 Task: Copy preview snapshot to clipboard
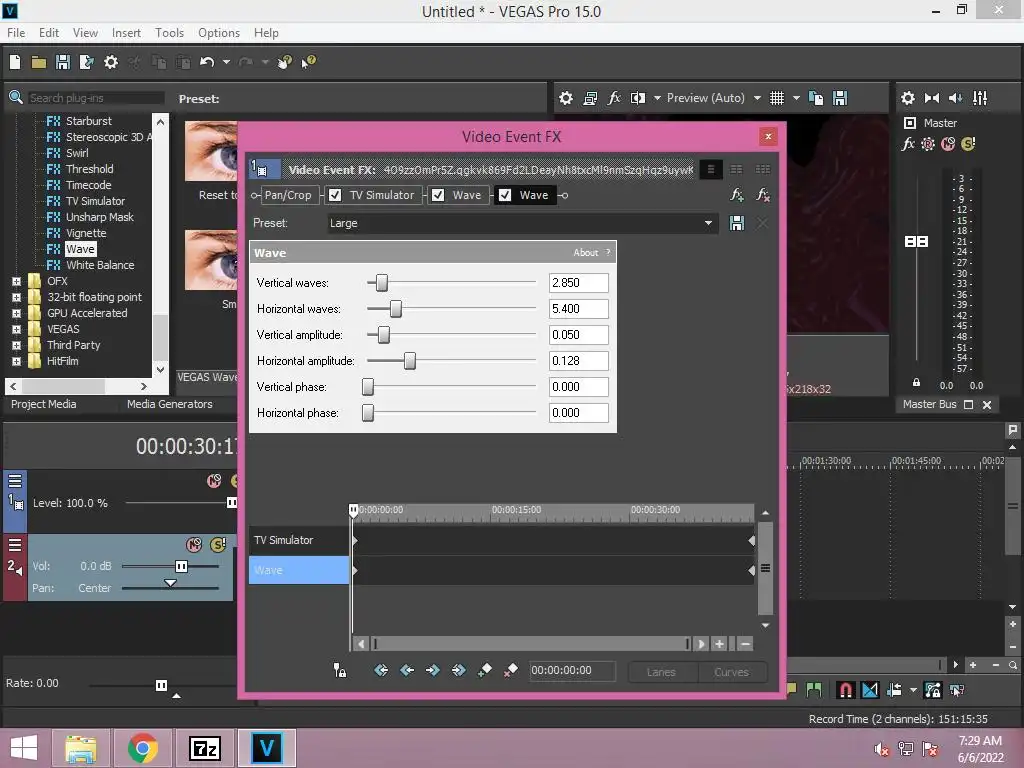coord(816,98)
